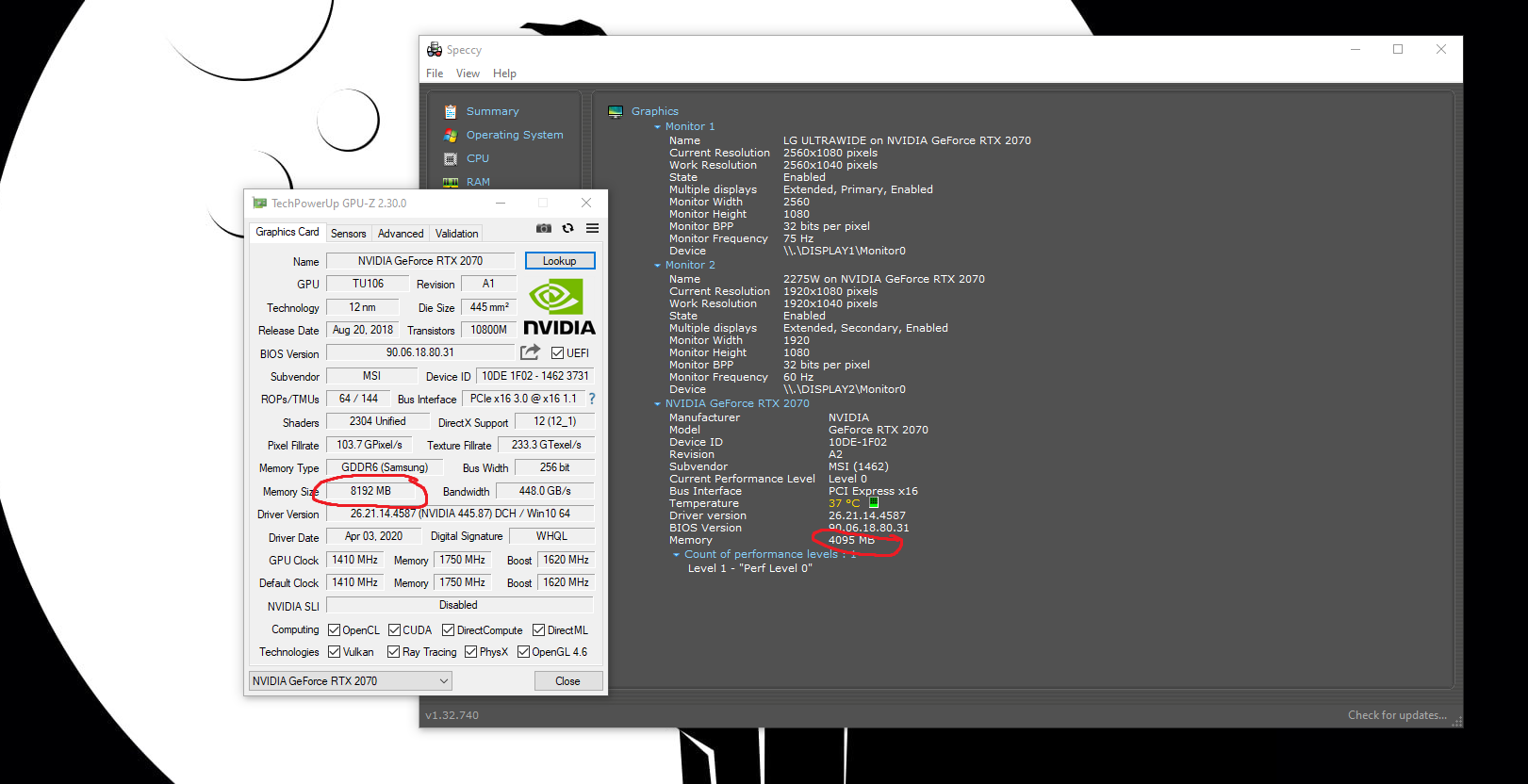This screenshot has width=1528, height=784.
Task: Close the GPU-Z window with the X
Action: (586, 203)
